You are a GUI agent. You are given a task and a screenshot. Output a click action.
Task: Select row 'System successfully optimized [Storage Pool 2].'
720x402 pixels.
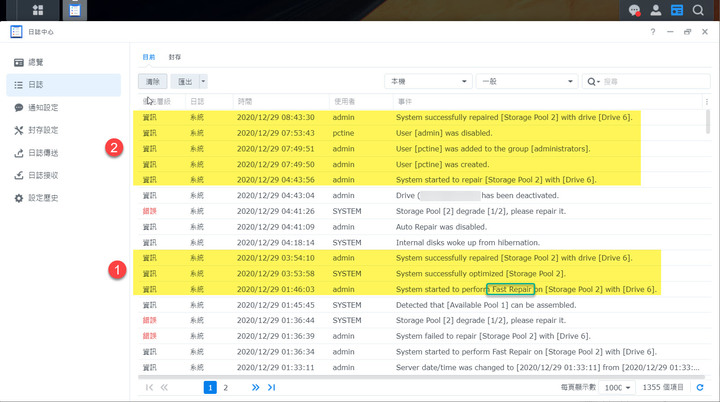(422, 274)
